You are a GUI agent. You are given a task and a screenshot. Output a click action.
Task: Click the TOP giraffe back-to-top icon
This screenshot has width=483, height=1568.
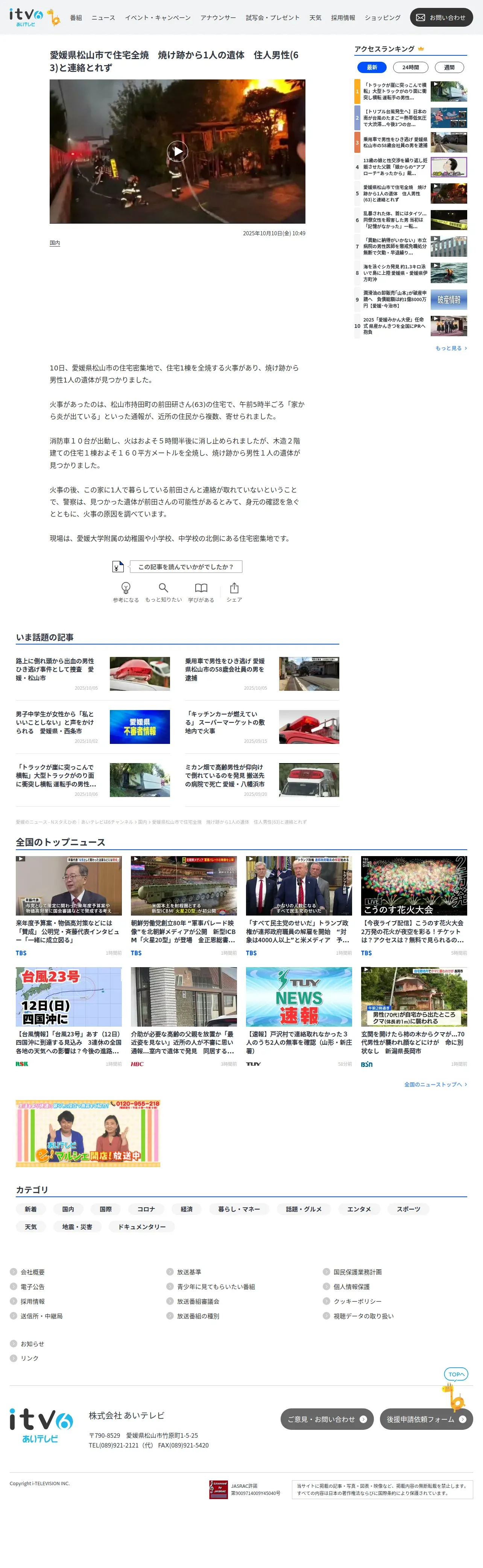tap(454, 1390)
